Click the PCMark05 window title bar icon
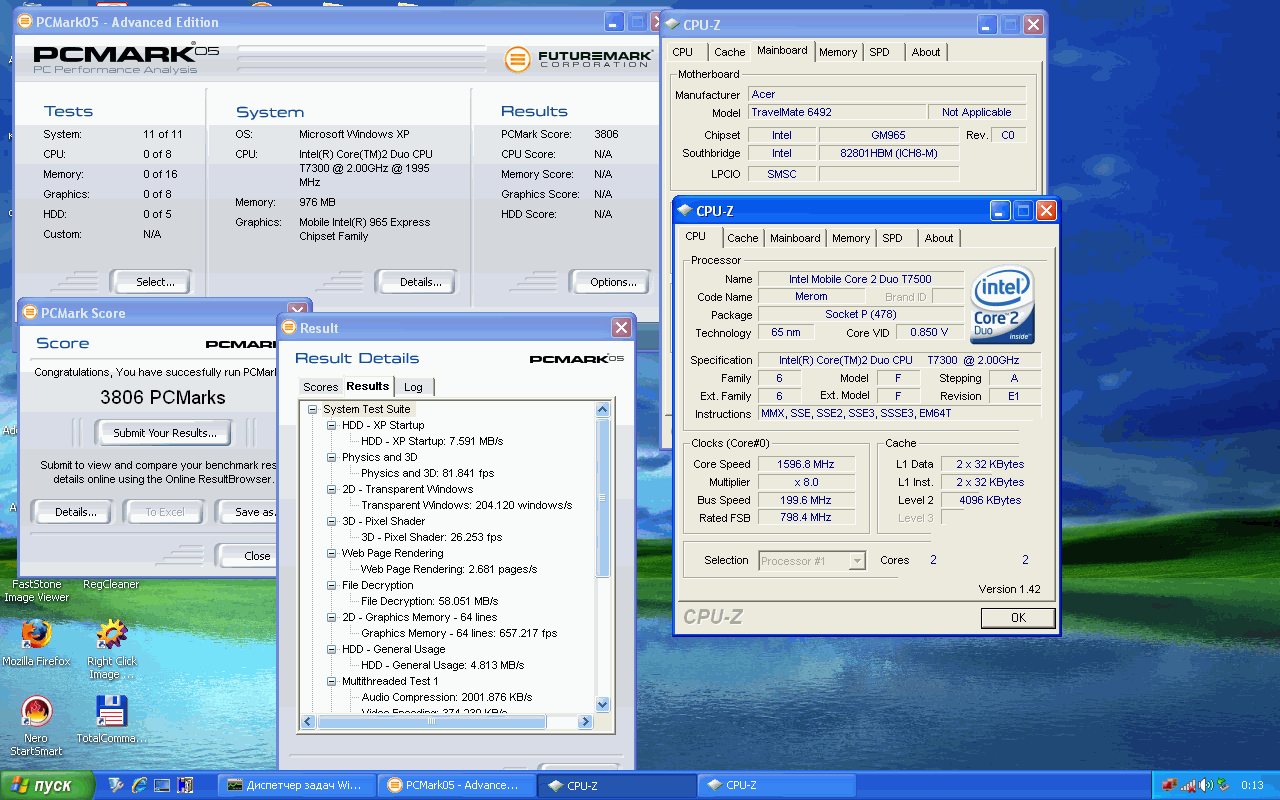The height and width of the screenshot is (800, 1280). click(x=26, y=22)
